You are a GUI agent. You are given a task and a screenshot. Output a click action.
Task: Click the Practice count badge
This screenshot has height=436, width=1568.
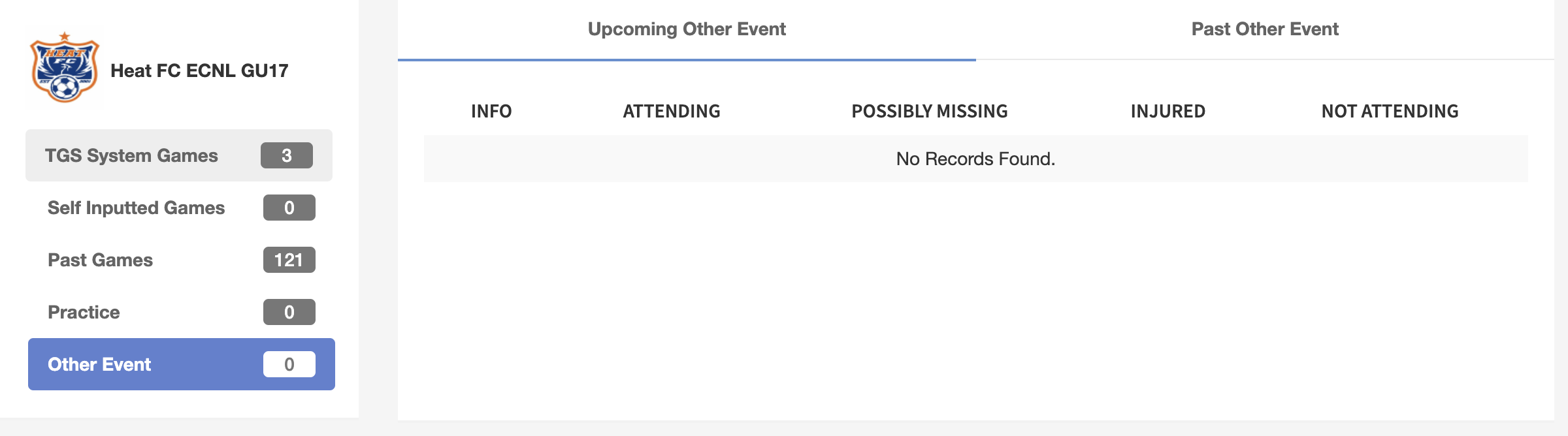(x=289, y=312)
